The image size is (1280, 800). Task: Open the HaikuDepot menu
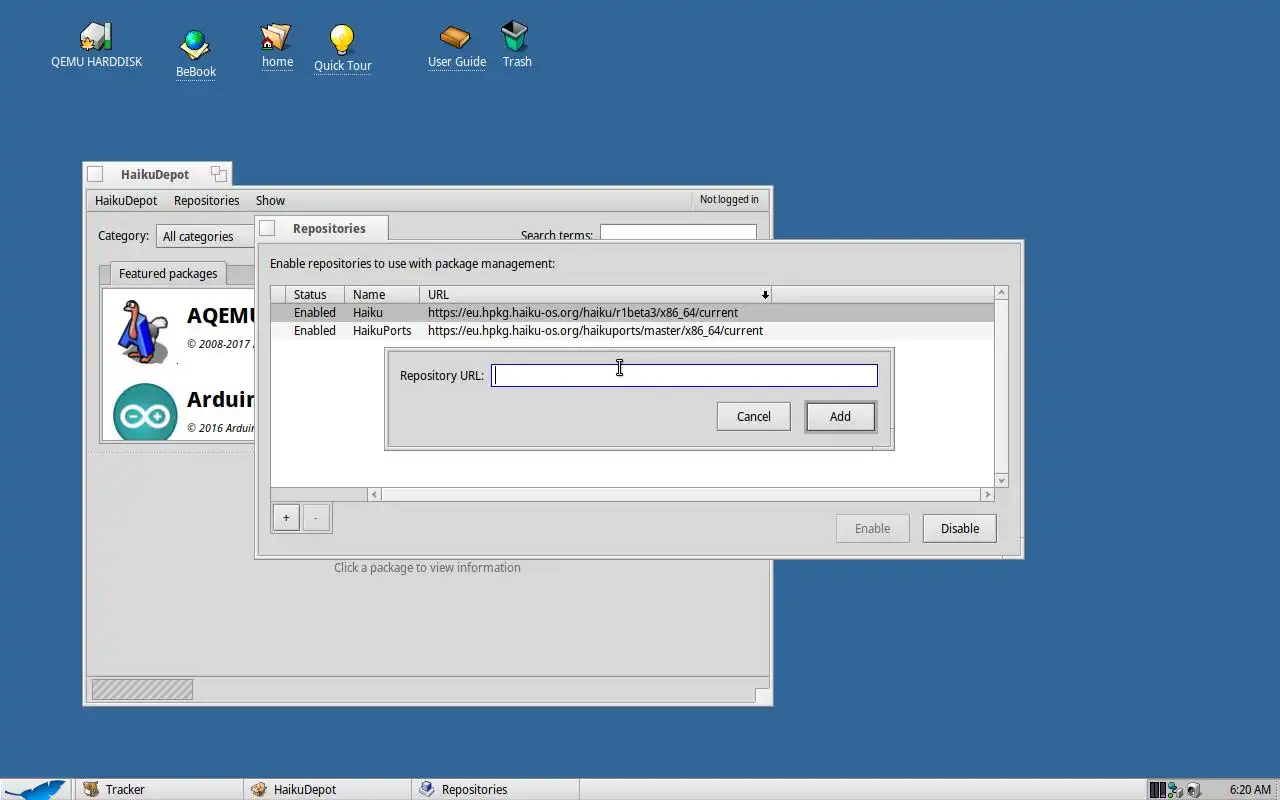coord(126,200)
